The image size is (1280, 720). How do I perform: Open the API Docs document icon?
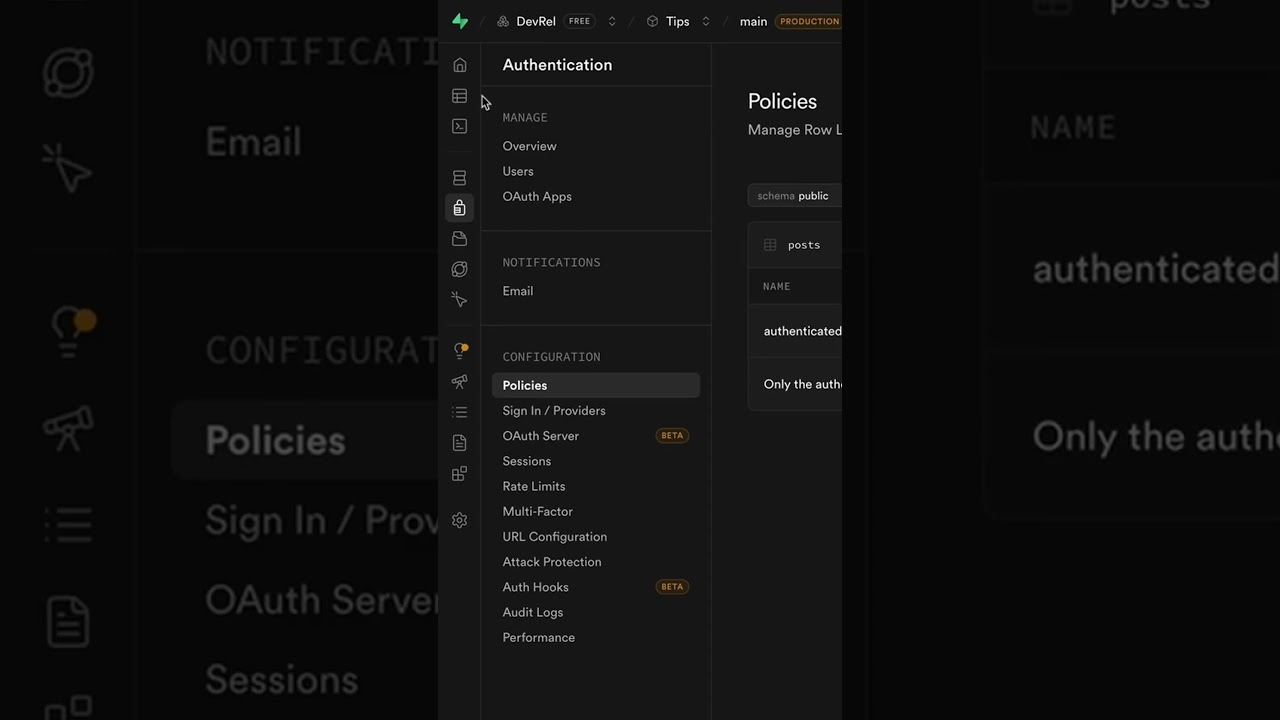pyautogui.click(x=460, y=442)
